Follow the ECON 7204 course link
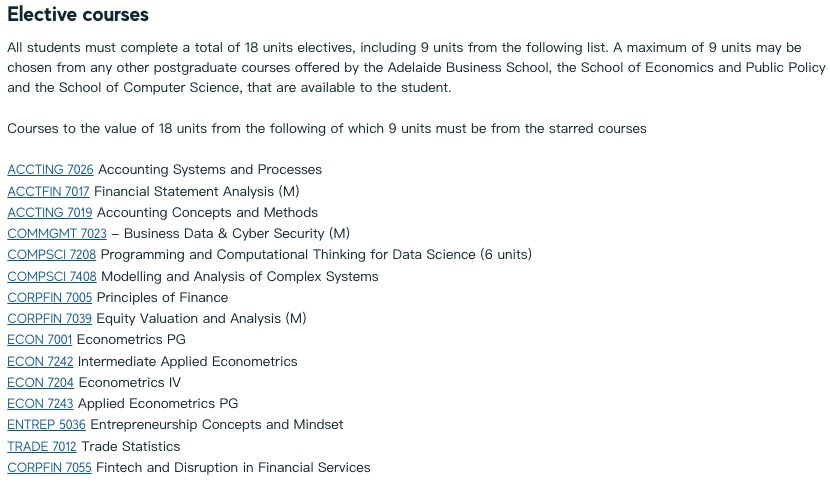 click(40, 382)
